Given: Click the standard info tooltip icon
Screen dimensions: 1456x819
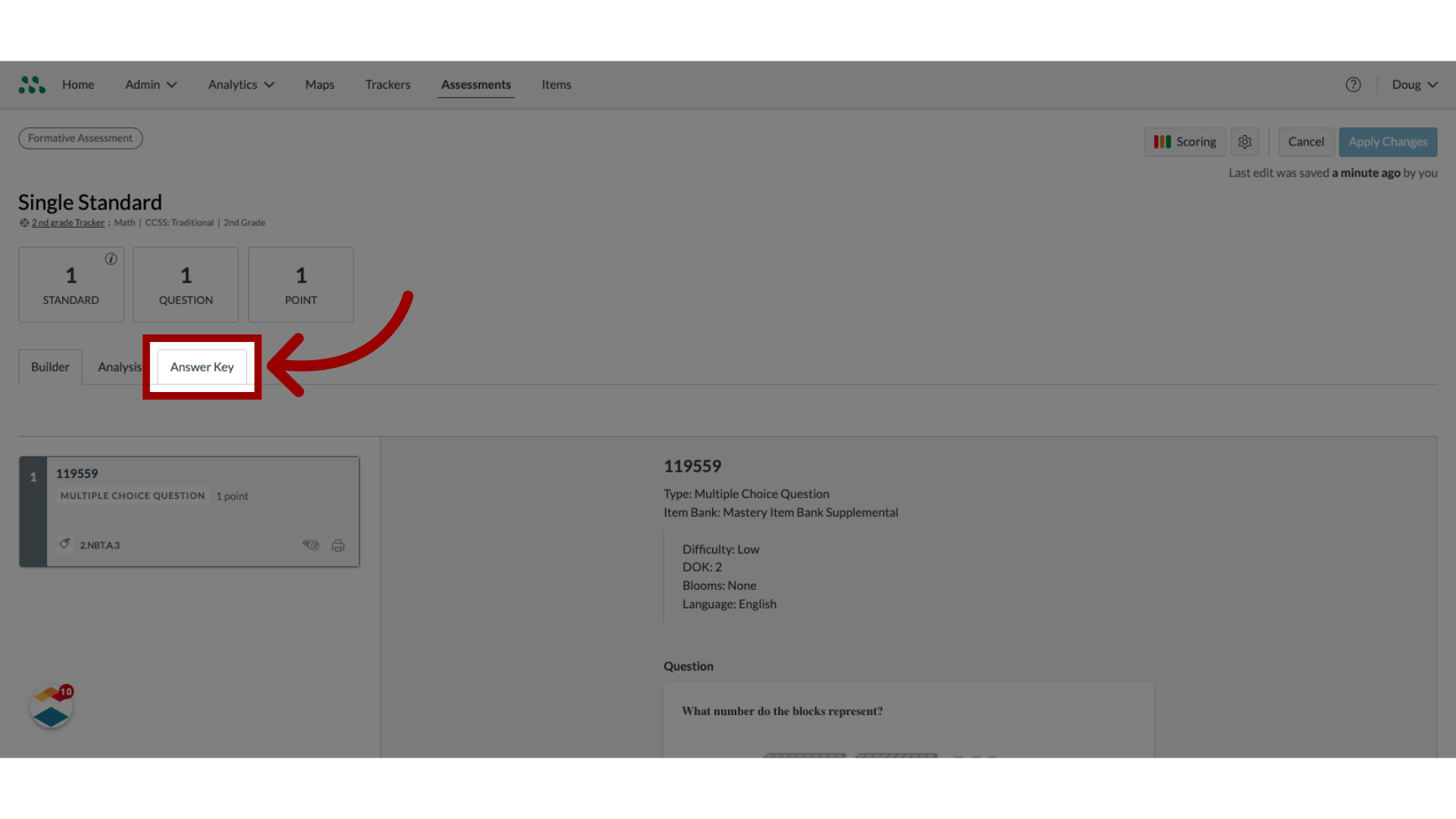Looking at the screenshot, I should tap(110, 259).
